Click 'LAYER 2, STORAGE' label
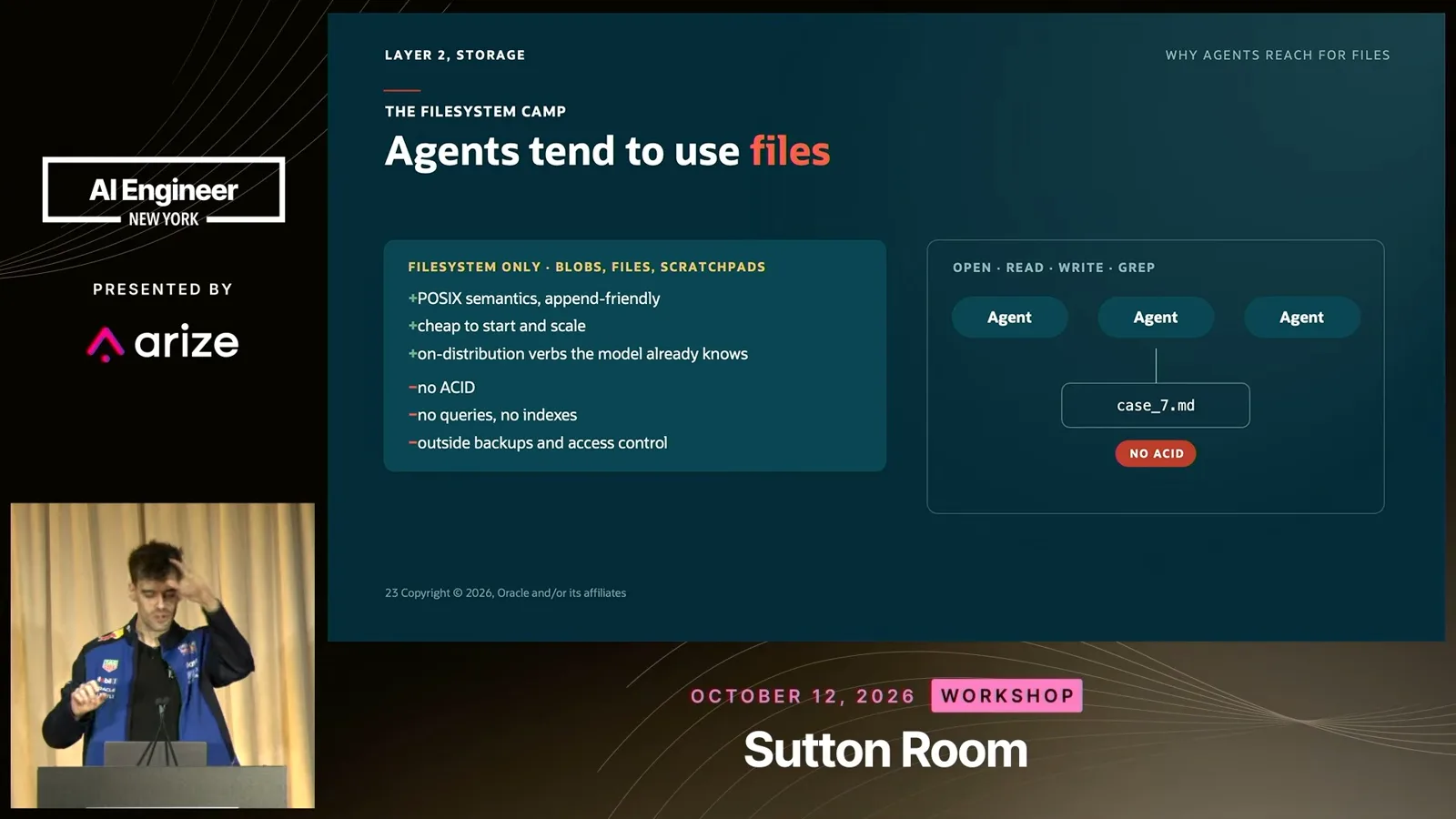 (455, 56)
